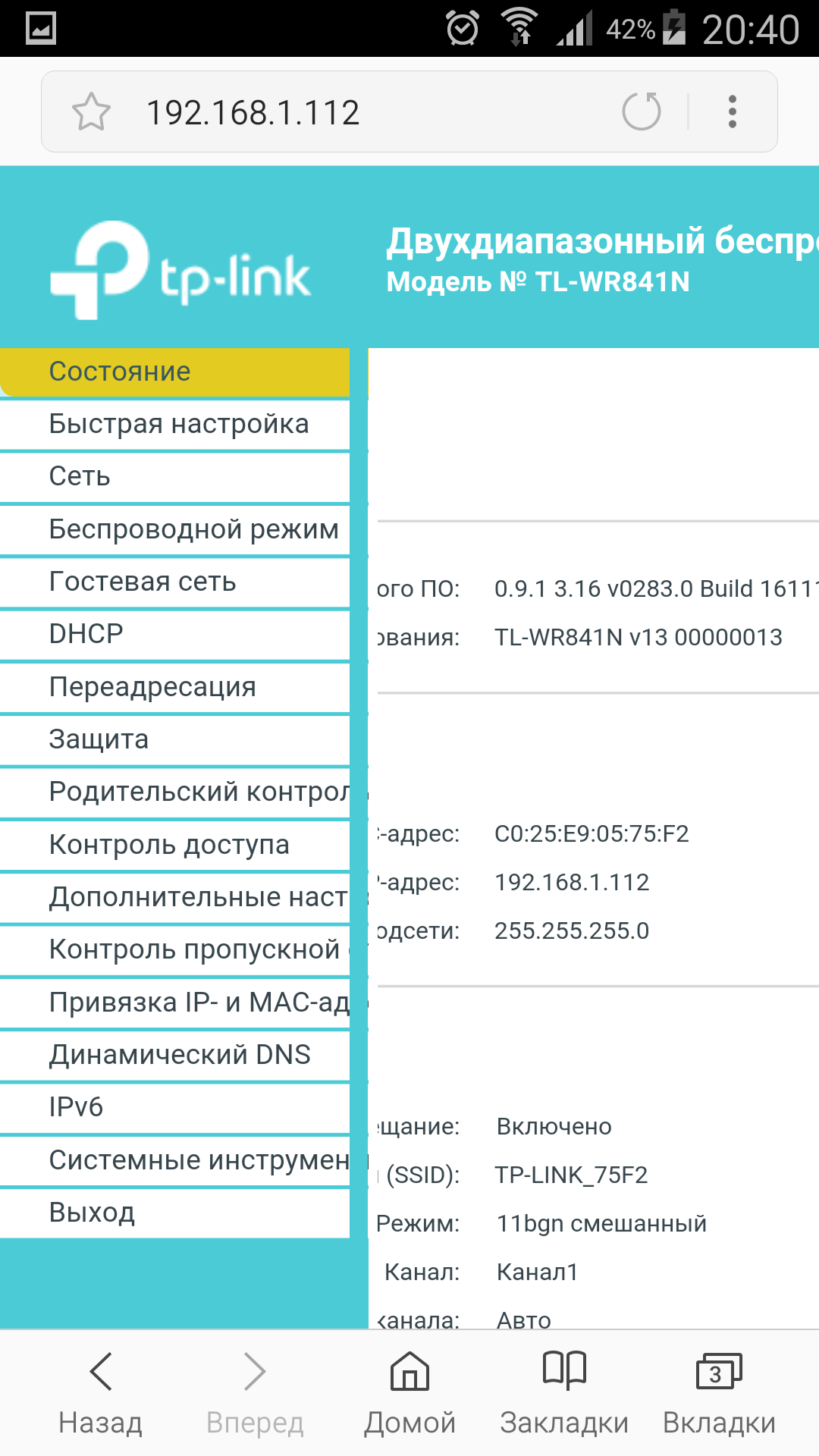The height and width of the screenshot is (1456, 819).
Task: Click Выход to log out
Action: [x=174, y=1213]
